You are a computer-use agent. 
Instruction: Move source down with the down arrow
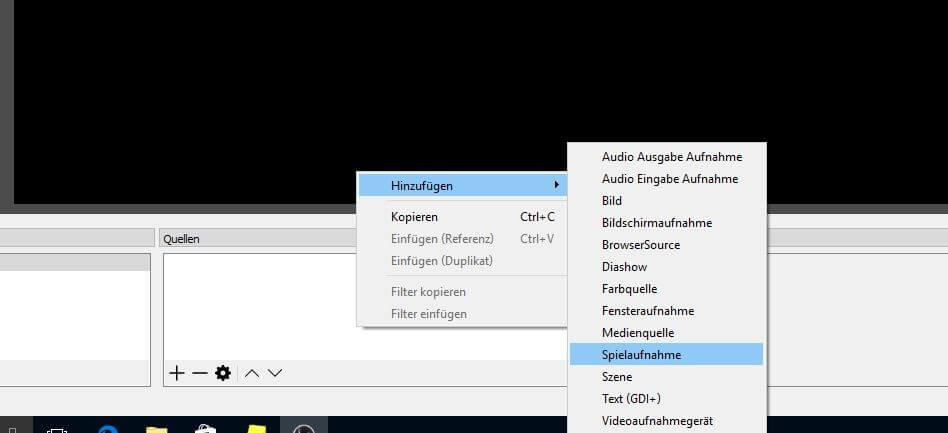pyautogui.click(x=275, y=373)
